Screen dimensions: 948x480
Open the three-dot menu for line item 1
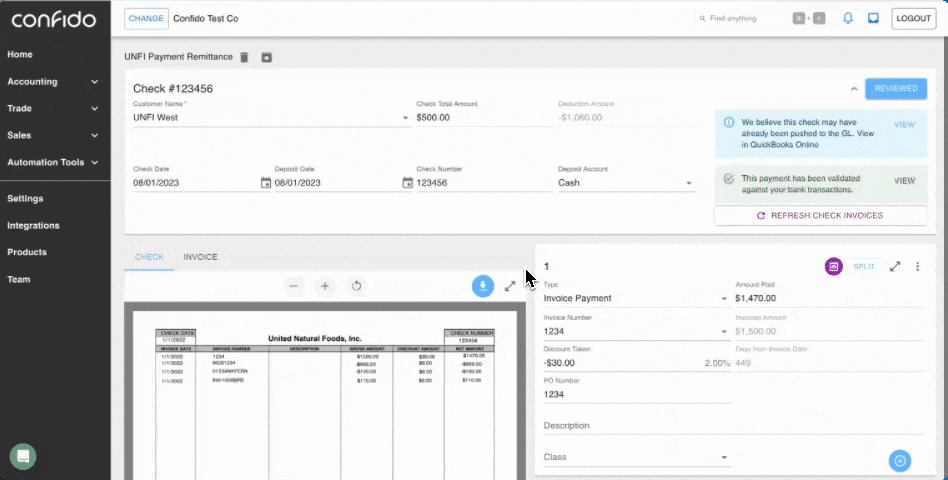(x=917, y=266)
